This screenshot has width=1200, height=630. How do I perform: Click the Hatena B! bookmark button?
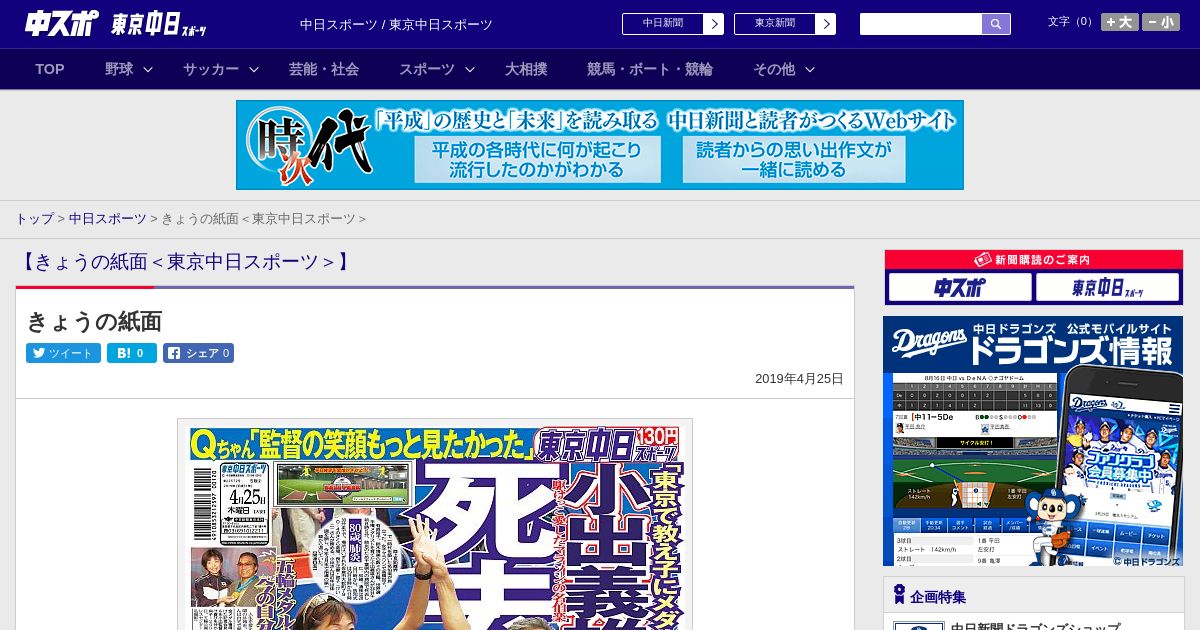point(132,353)
